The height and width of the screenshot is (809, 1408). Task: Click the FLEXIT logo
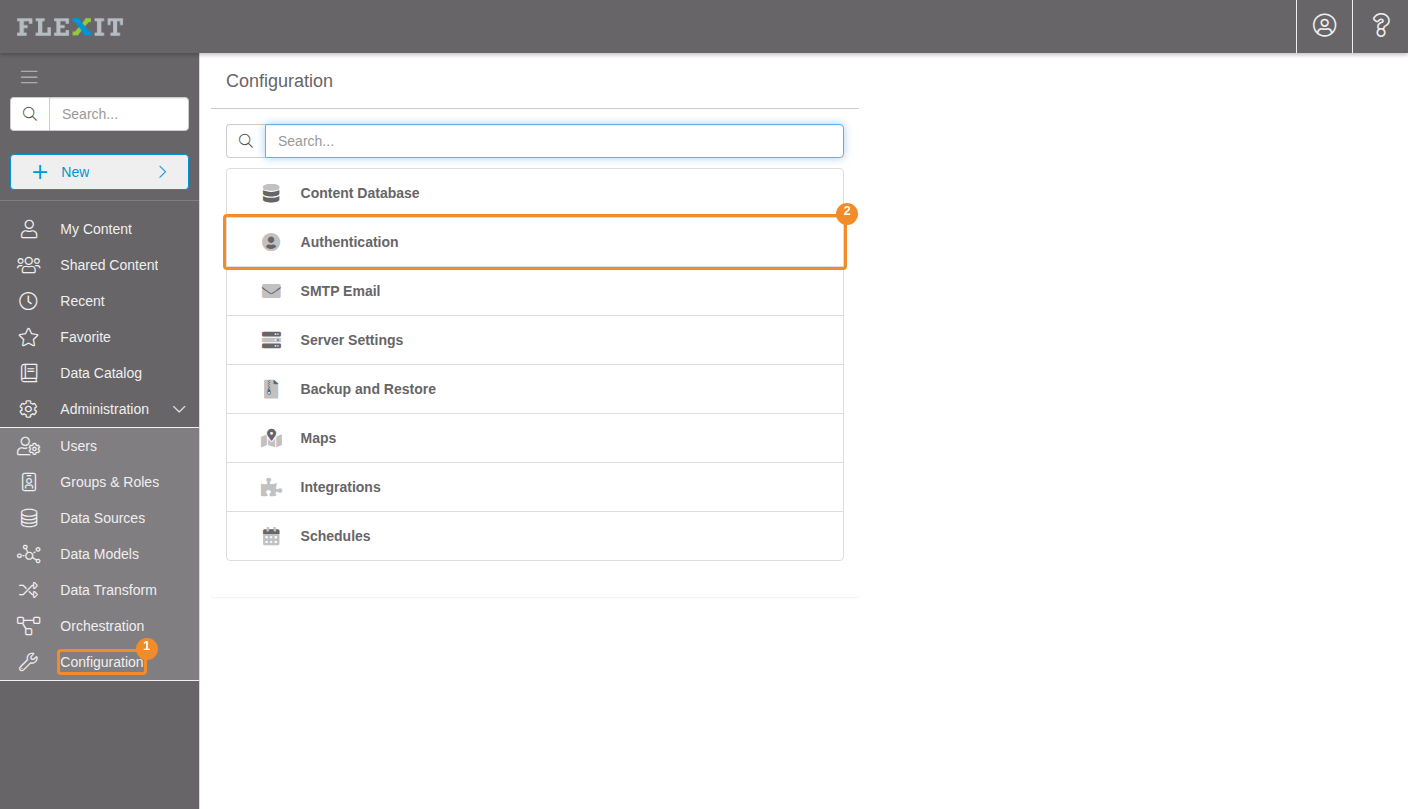(70, 27)
